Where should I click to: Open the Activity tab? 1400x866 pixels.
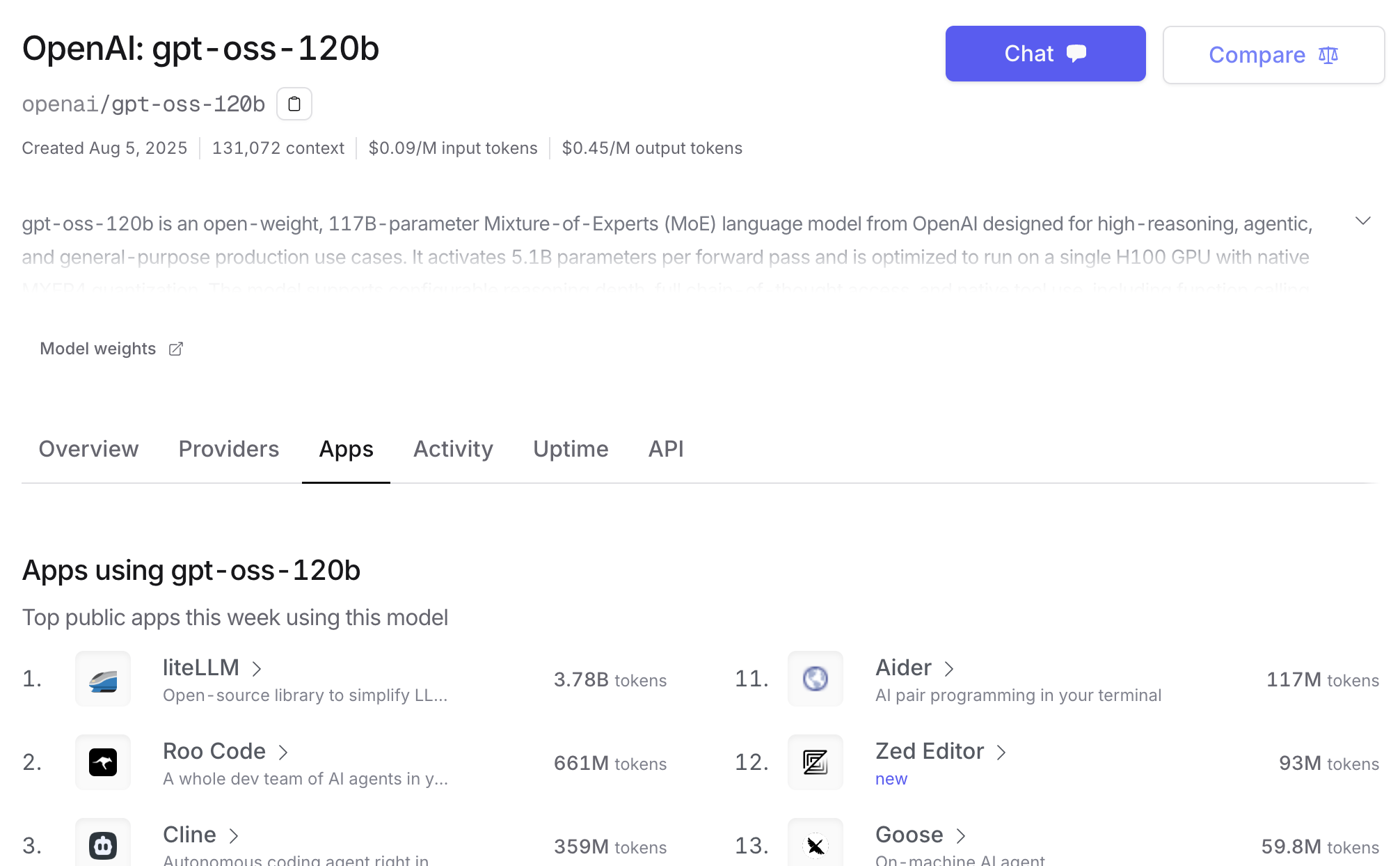tap(453, 449)
